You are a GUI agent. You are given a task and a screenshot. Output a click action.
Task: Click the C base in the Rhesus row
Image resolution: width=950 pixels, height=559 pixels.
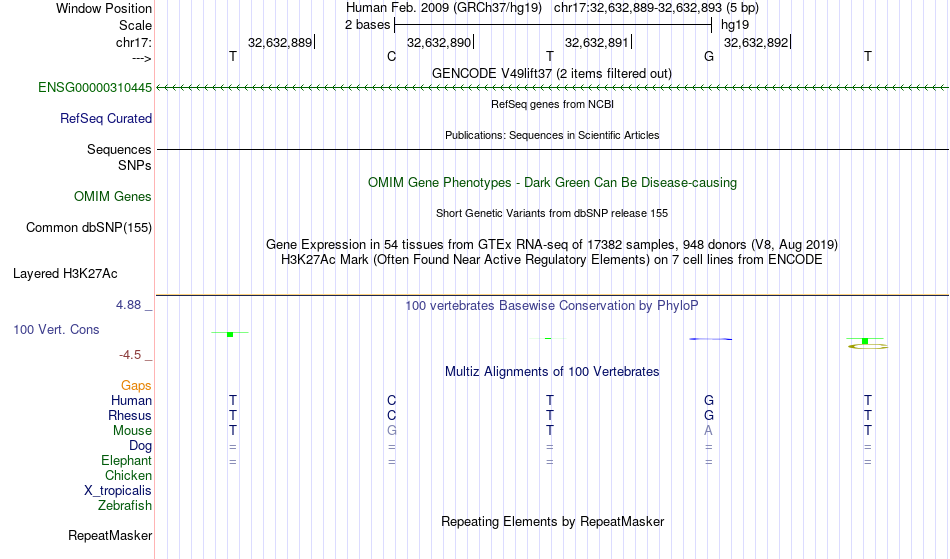click(x=391, y=415)
